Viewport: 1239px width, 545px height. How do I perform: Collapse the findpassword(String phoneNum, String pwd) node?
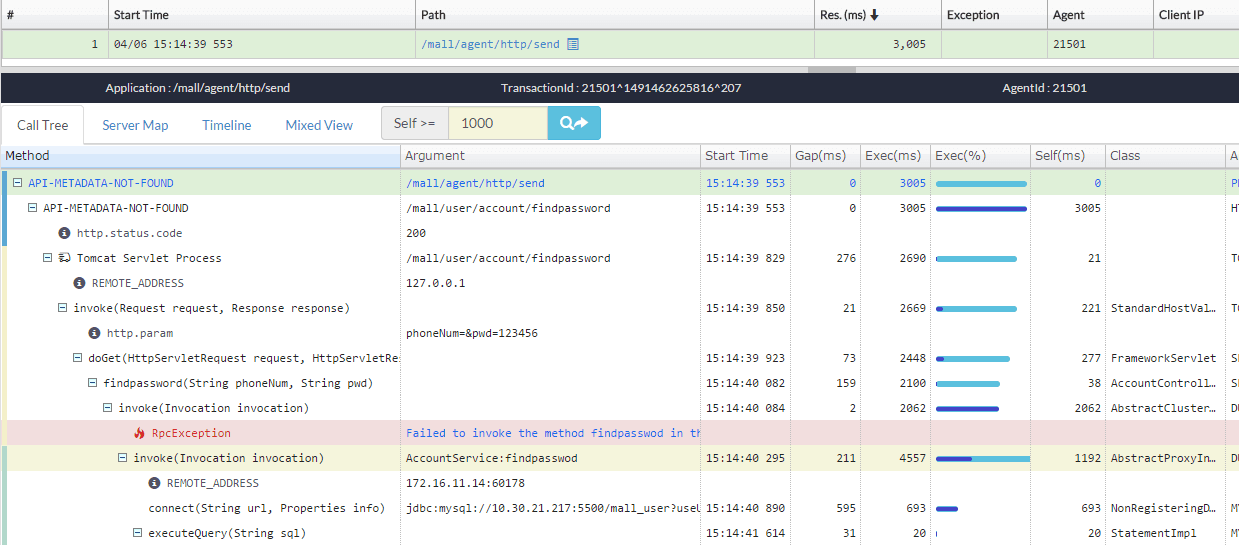(93, 383)
